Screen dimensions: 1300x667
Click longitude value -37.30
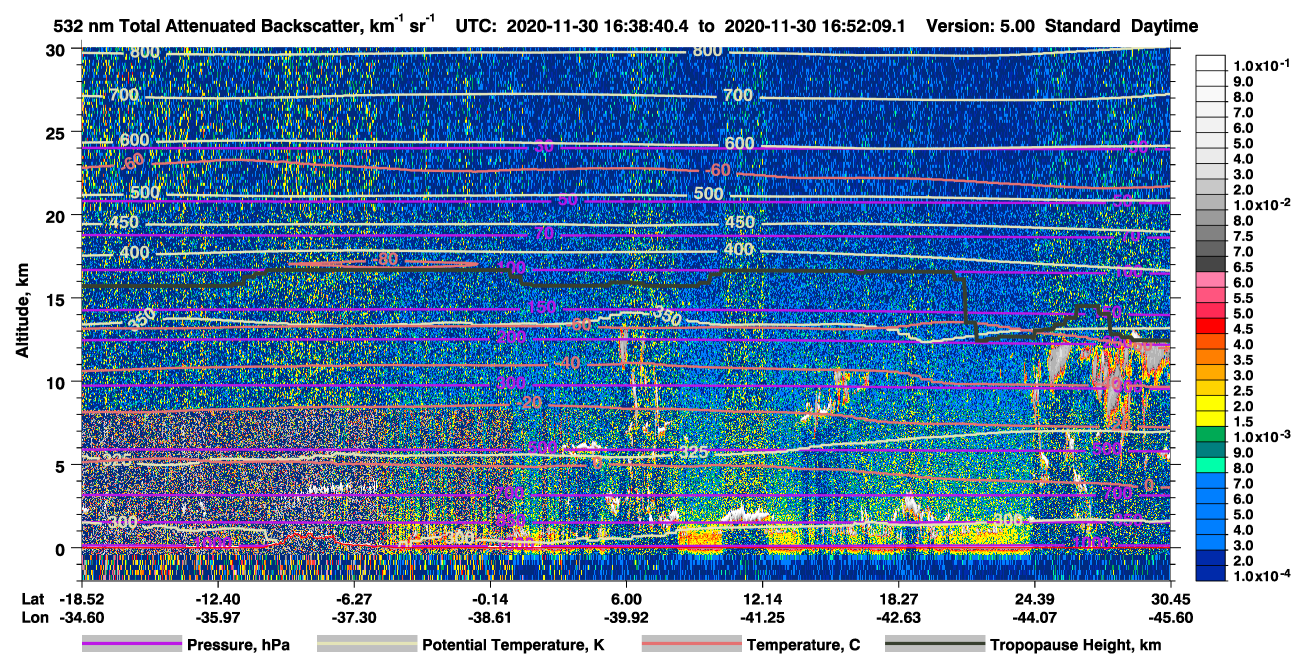click(x=353, y=618)
